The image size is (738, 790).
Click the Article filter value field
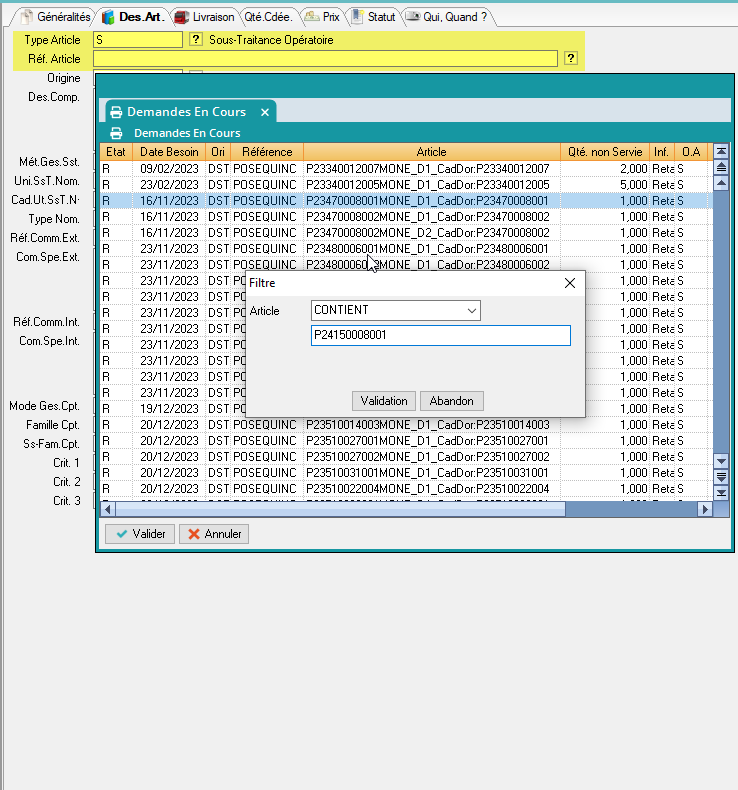[x=440, y=336]
